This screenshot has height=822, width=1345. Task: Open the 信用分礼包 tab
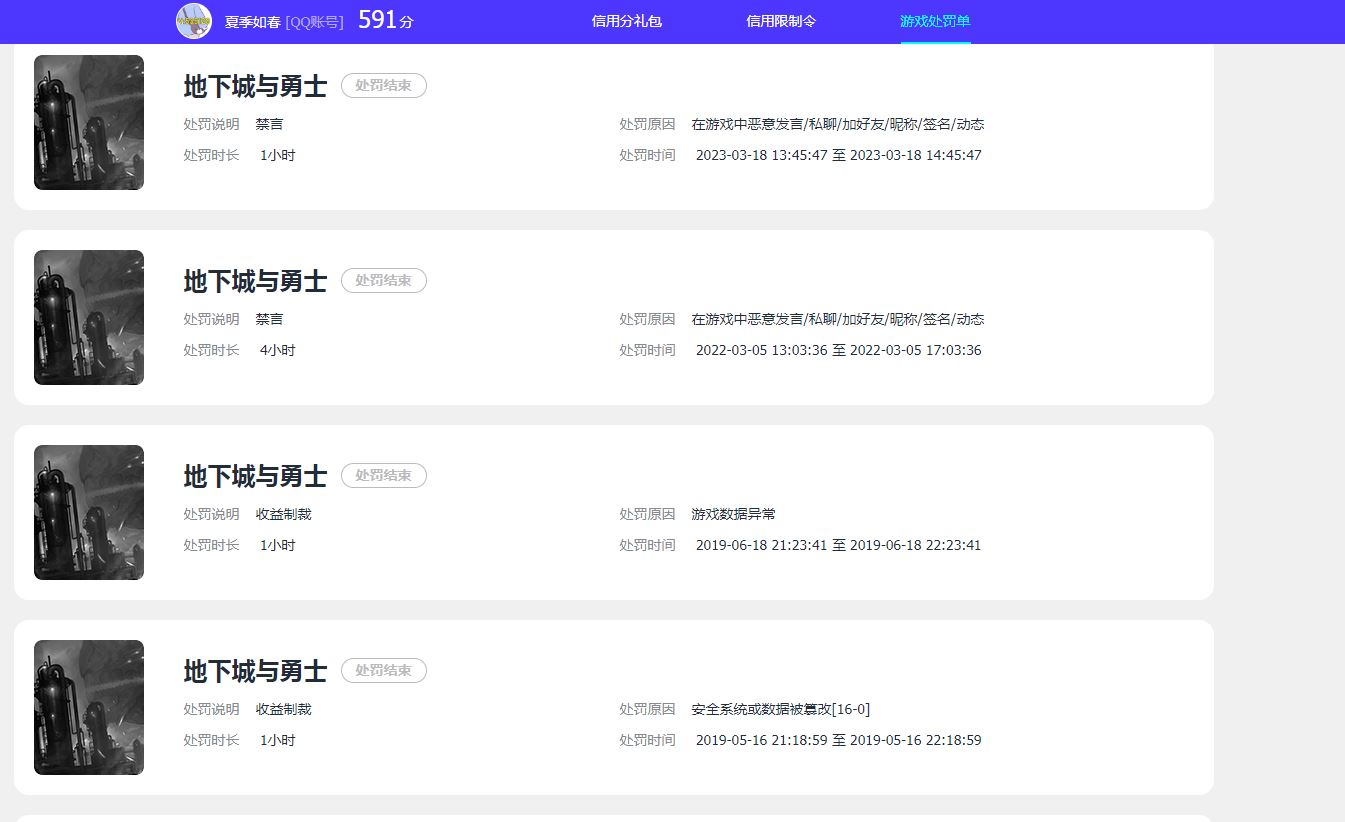pos(627,21)
